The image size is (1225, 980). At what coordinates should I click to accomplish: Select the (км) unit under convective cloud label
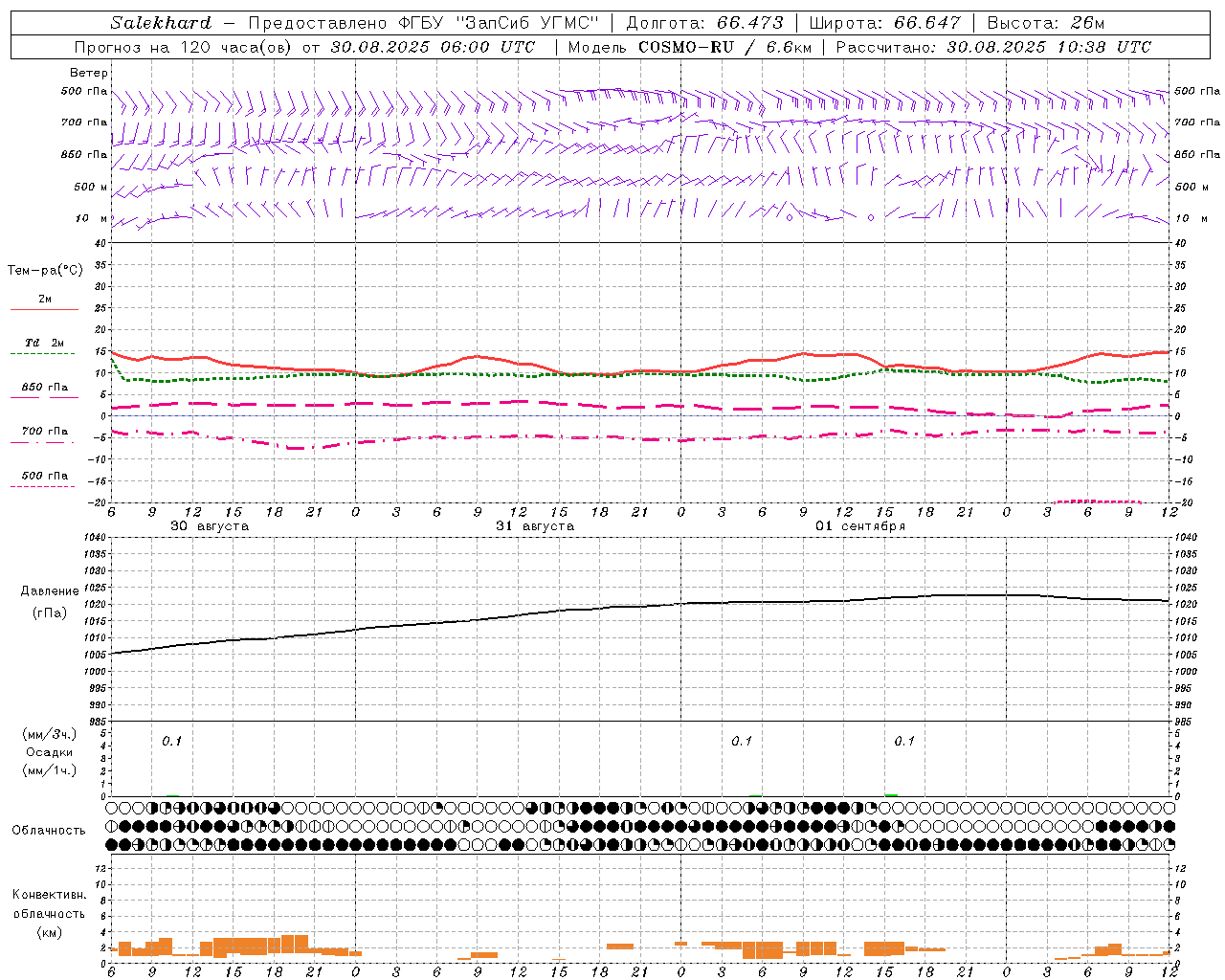coord(49,932)
